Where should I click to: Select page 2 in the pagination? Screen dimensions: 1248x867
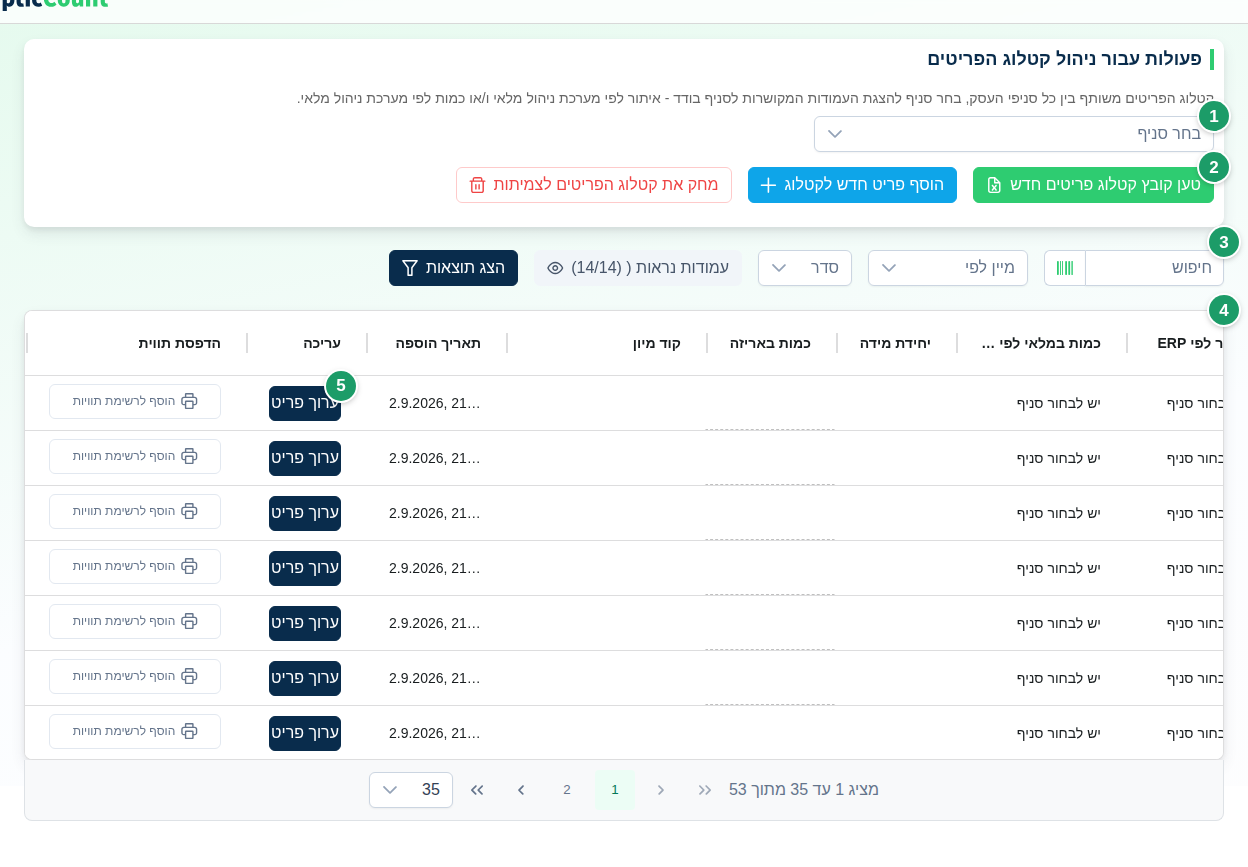567,790
